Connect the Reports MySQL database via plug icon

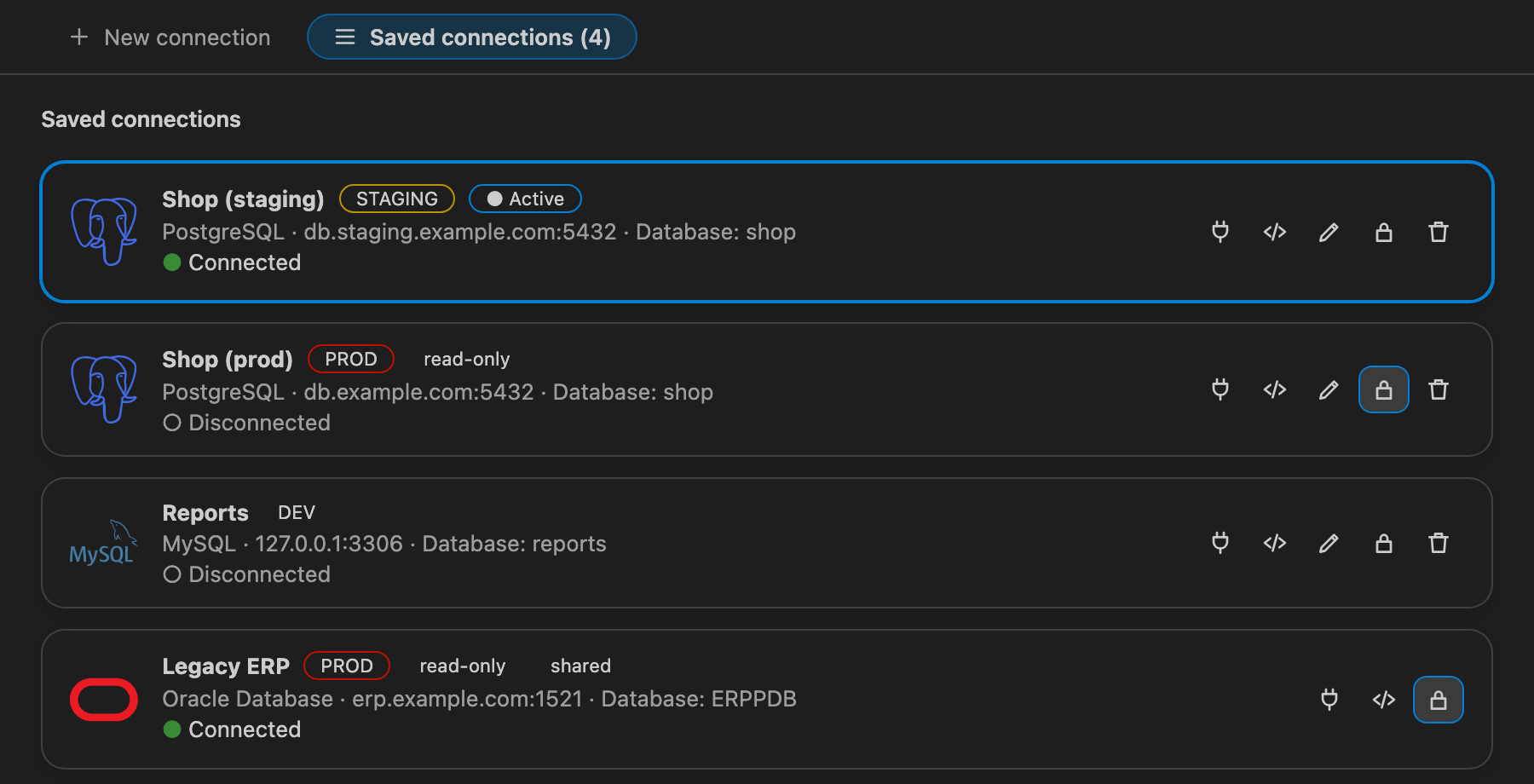click(x=1220, y=543)
